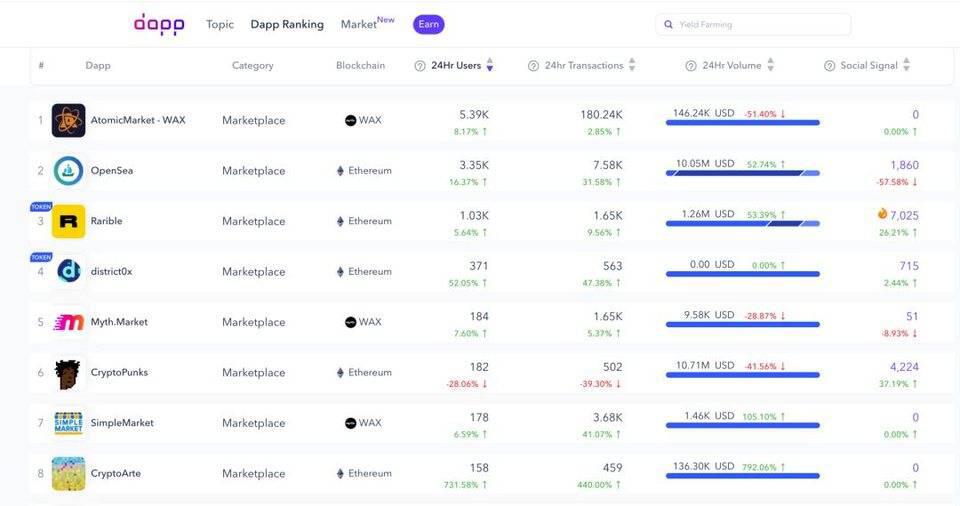Open the OpenSea app icon
Screen dimensions: 960x506
coord(69,170)
